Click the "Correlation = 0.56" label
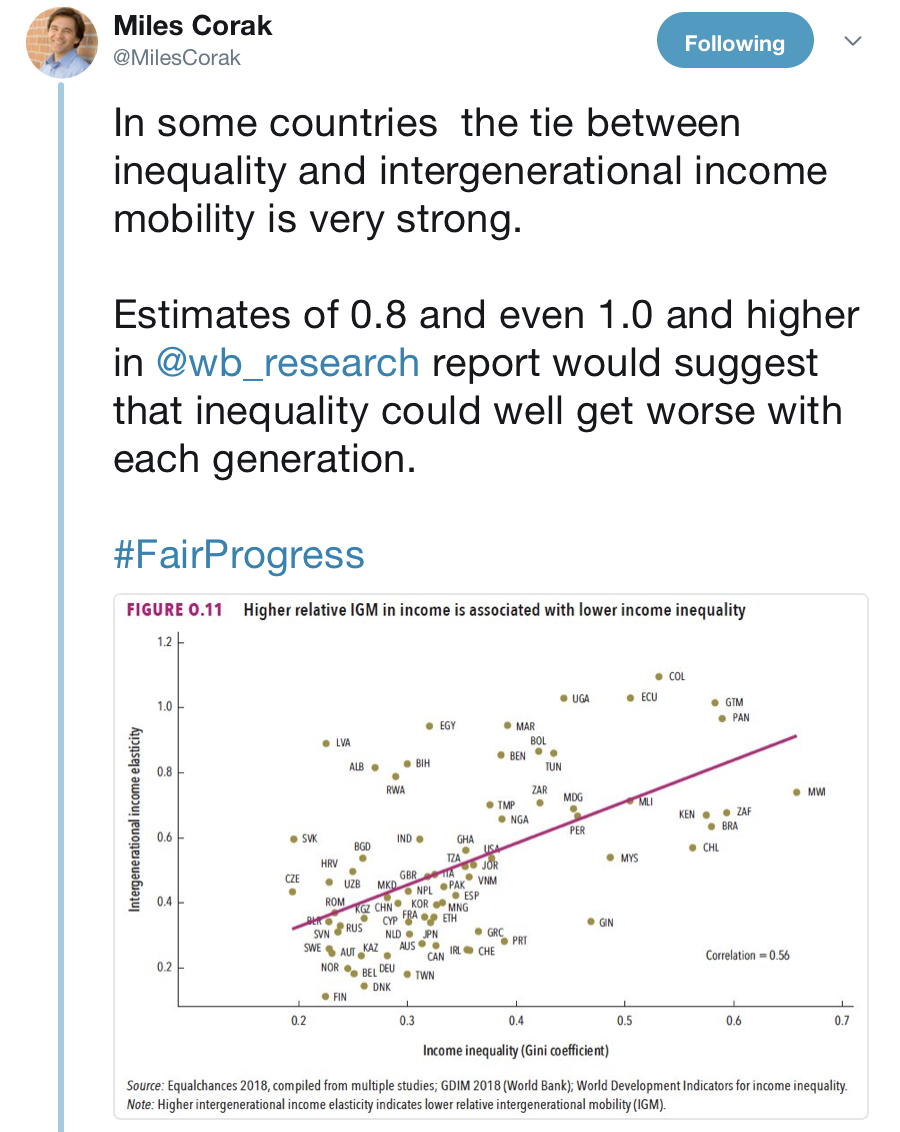The height and width of the screenshot is (1132, 900). (x=747, y=955)
